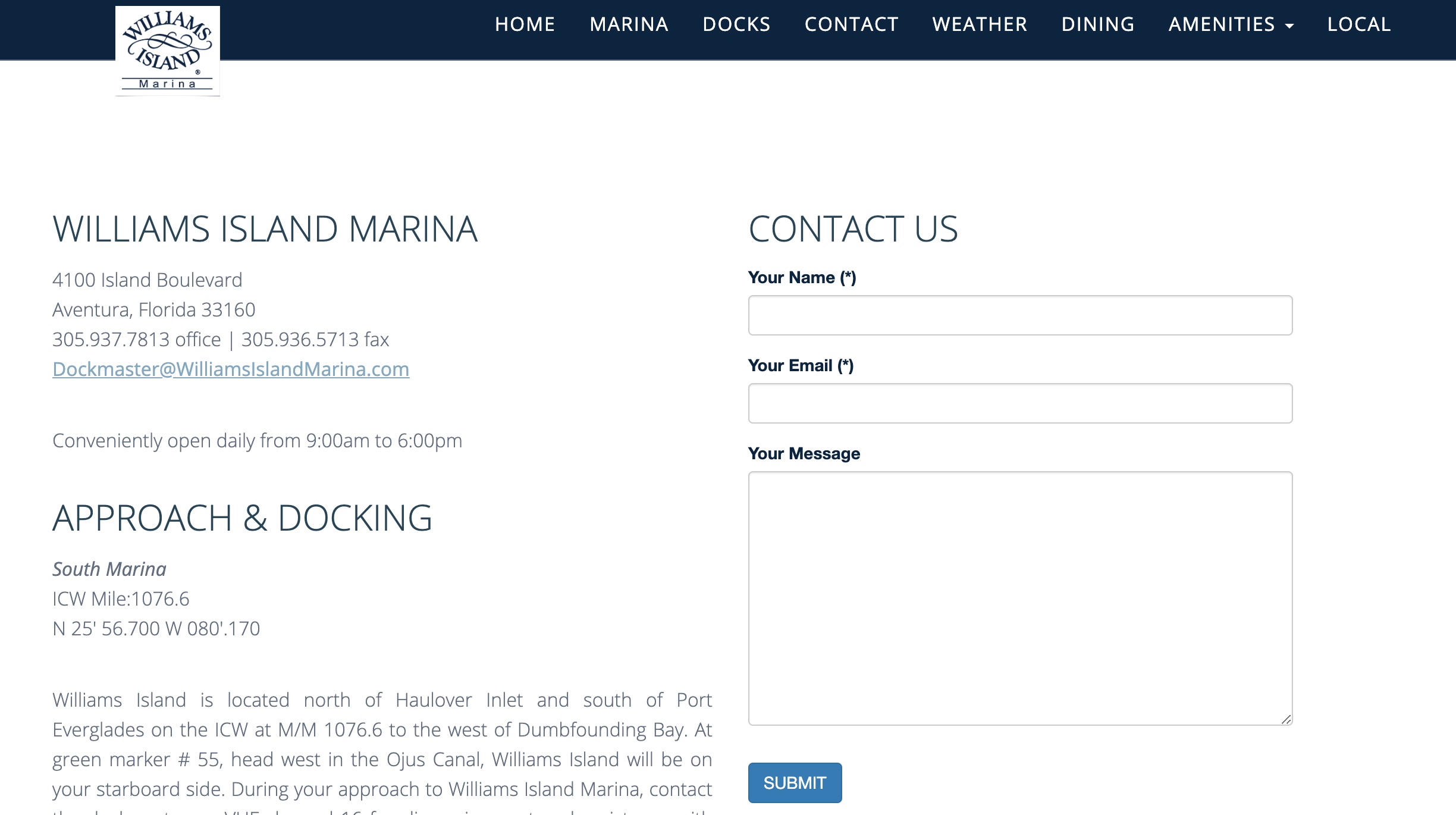Screen dimensions: 1456x815
Task: Click inside the Your Message text area
Action: click(1020, 598)
